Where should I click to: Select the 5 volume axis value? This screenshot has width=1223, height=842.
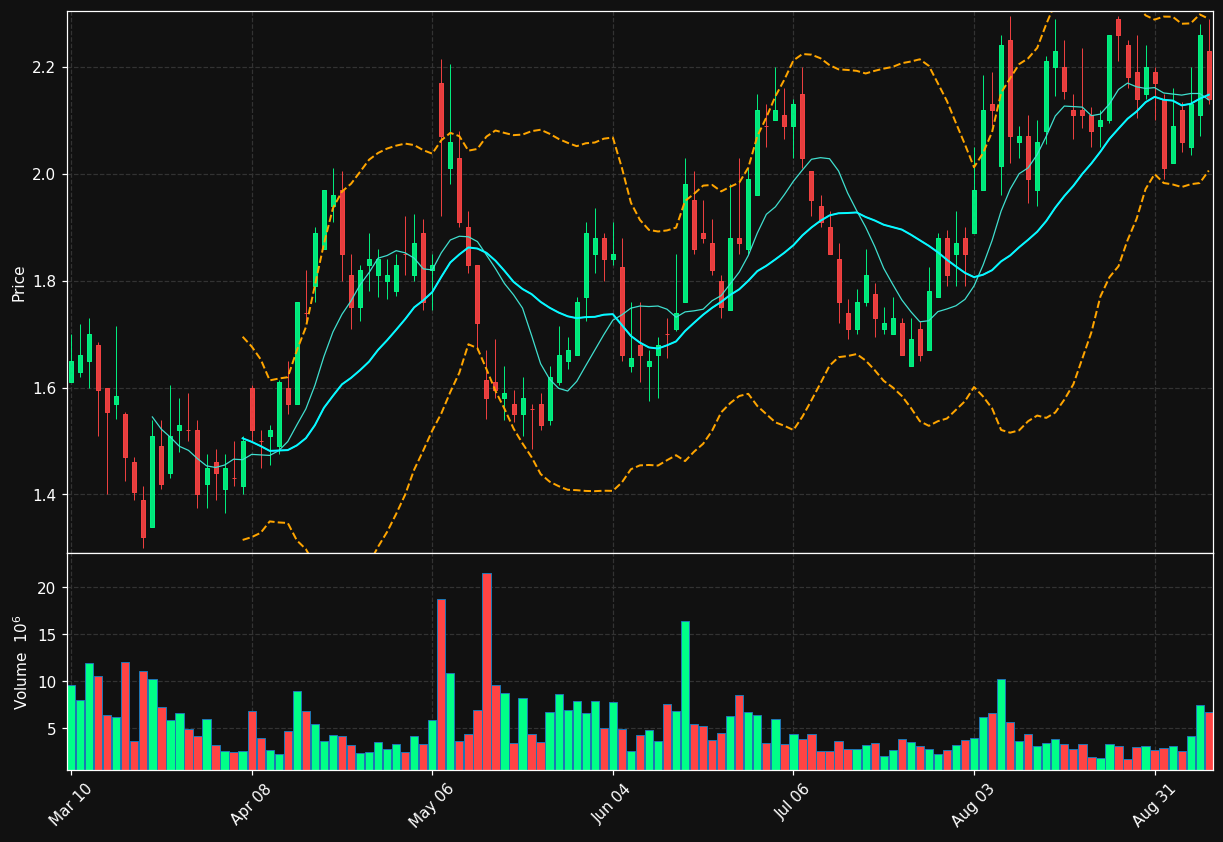pyautogui.click(x=54, y=729)
